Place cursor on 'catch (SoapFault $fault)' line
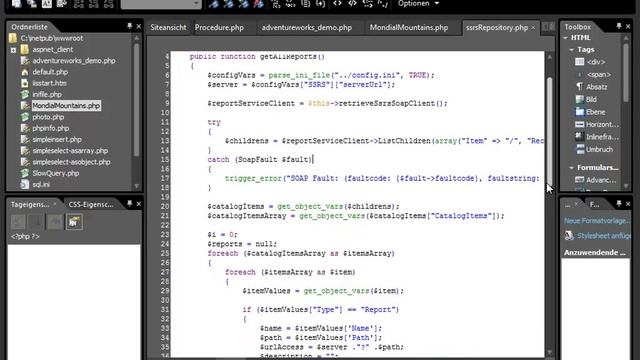 click(x=260, y=160)
